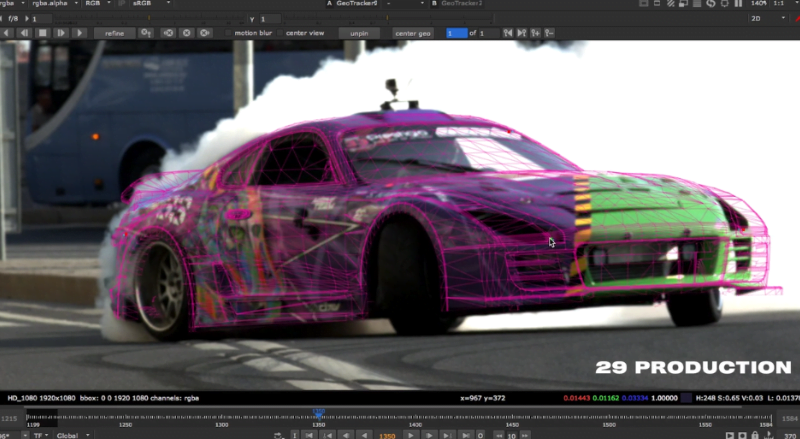
Task: Click the viewer refresh icon in top toolbar
Action: pyautogui.click(x=713, y=4)
